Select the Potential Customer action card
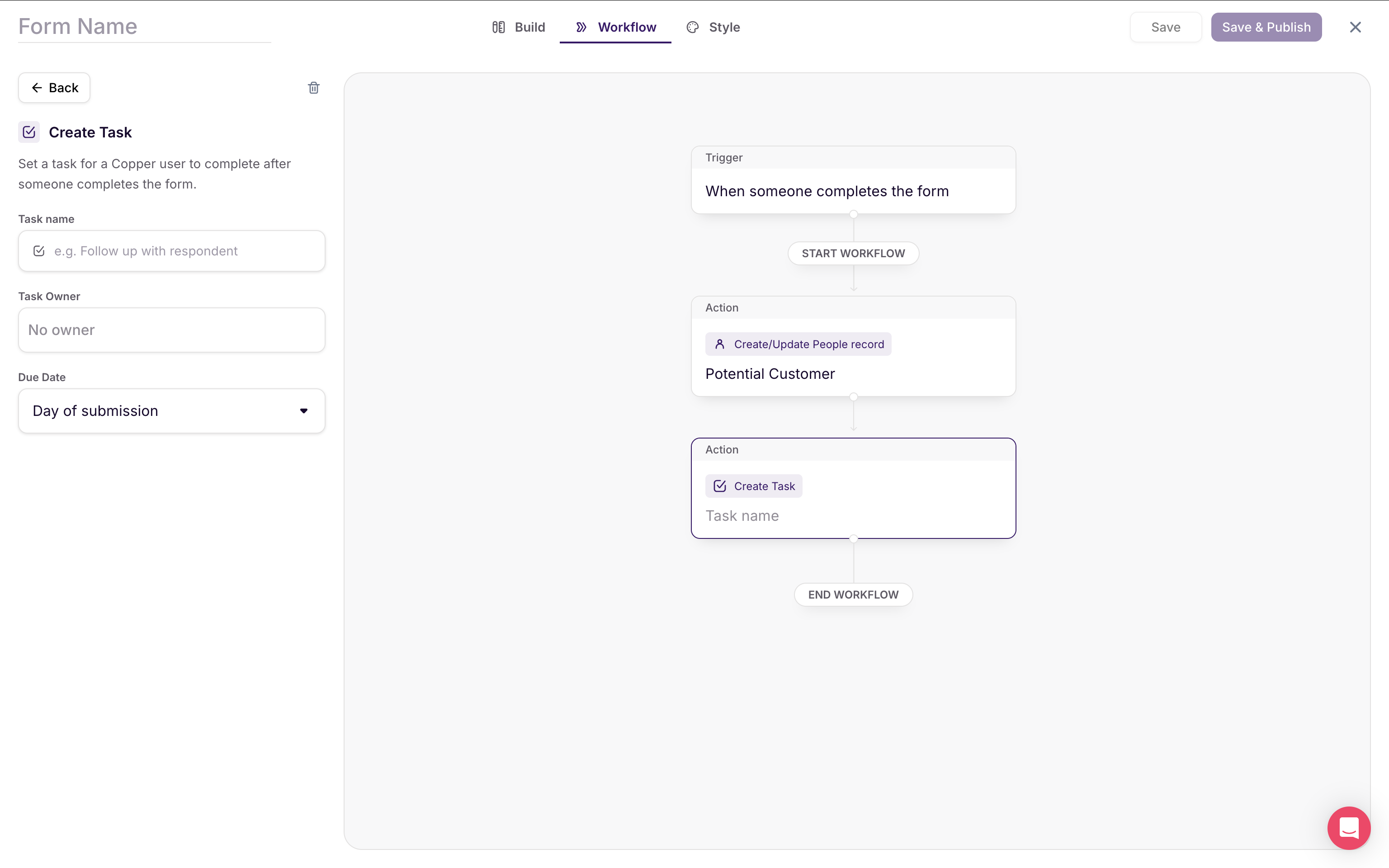The height and width of the screenshot is (868, 1389). (853, 346)
